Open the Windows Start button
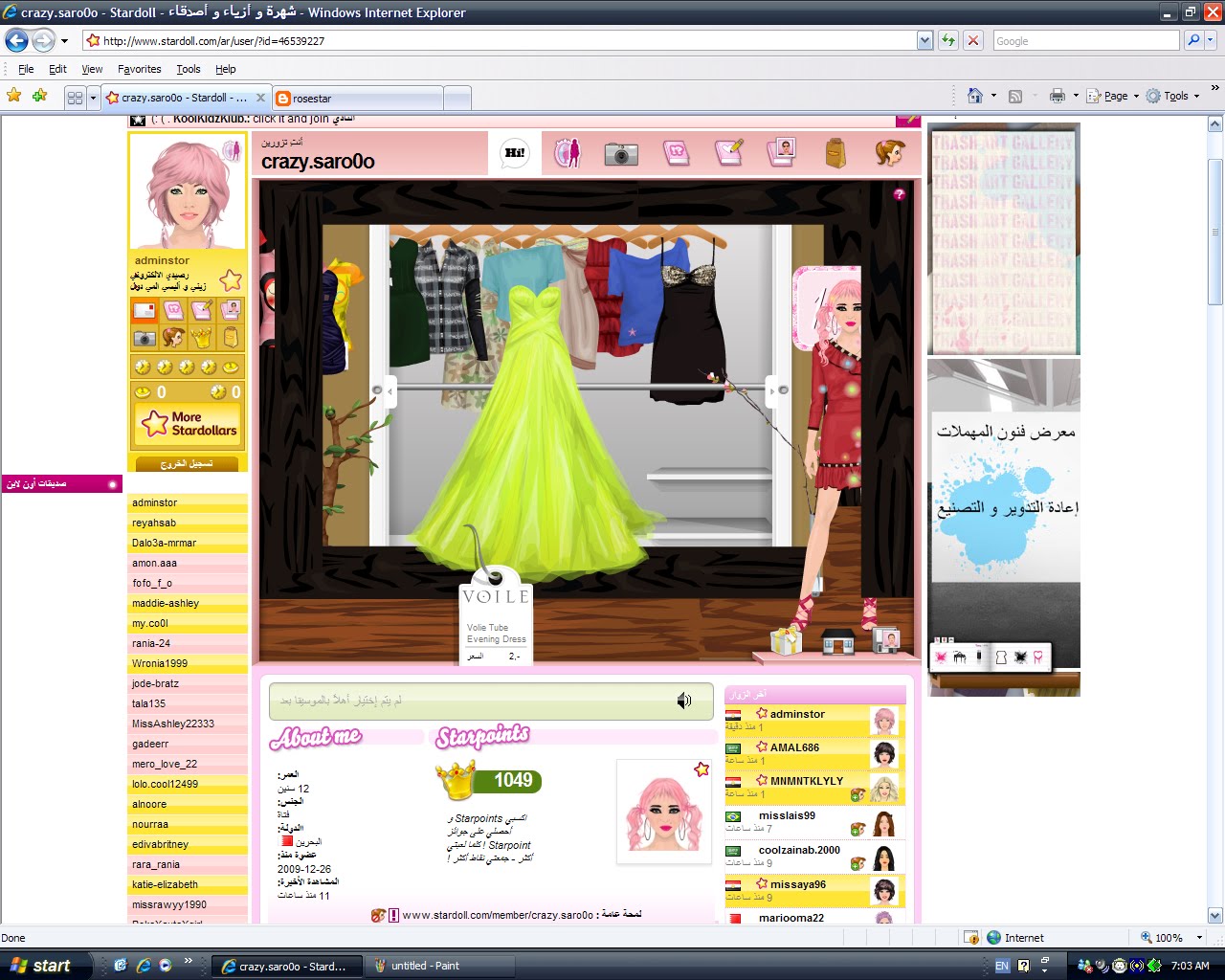 click(x=46, y=966)
